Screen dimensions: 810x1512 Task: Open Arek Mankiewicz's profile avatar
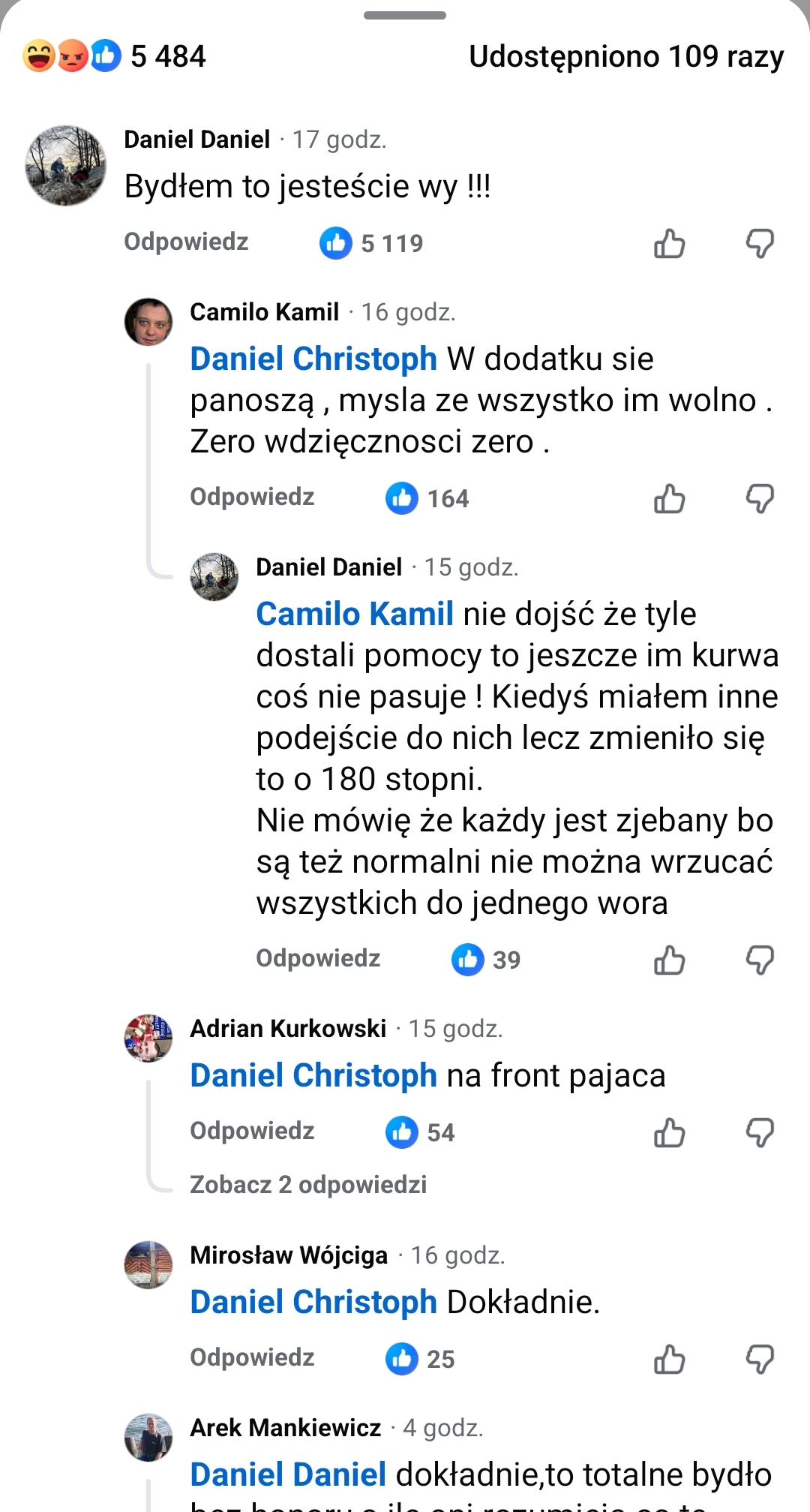pos(148,1438)
